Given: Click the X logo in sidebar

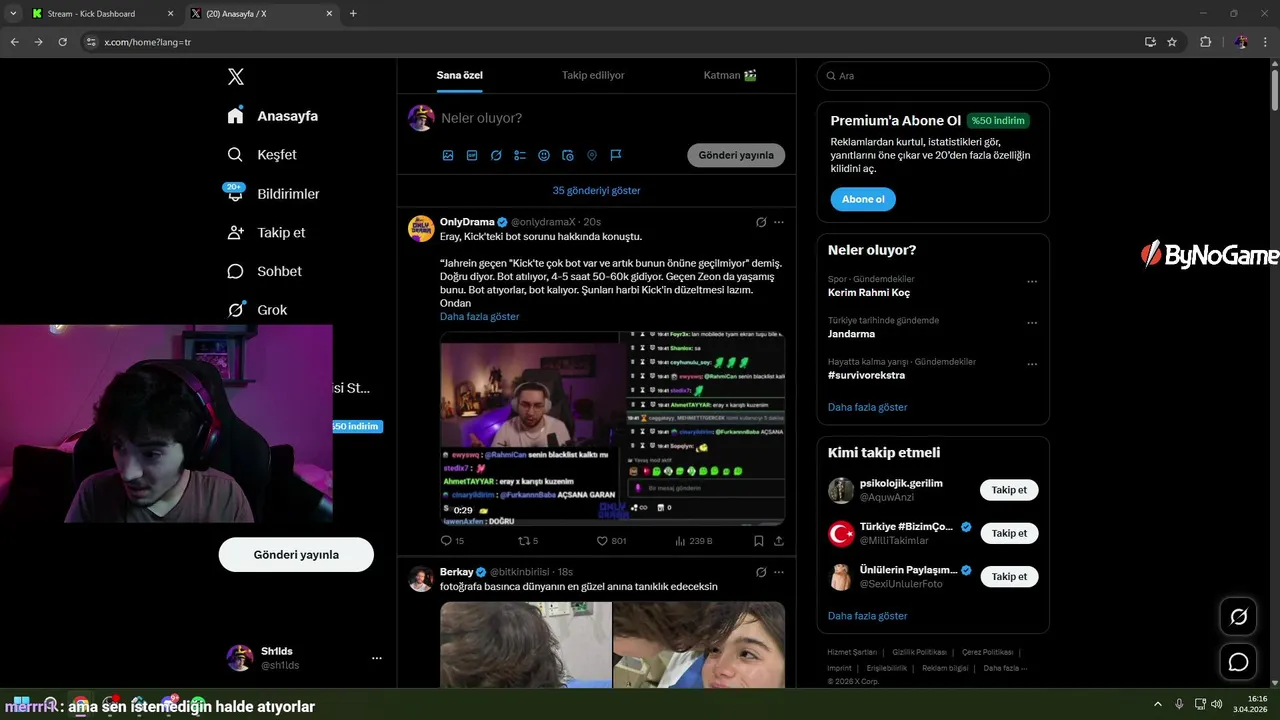Looking at the screenshot, I should (x=235, y=77).
